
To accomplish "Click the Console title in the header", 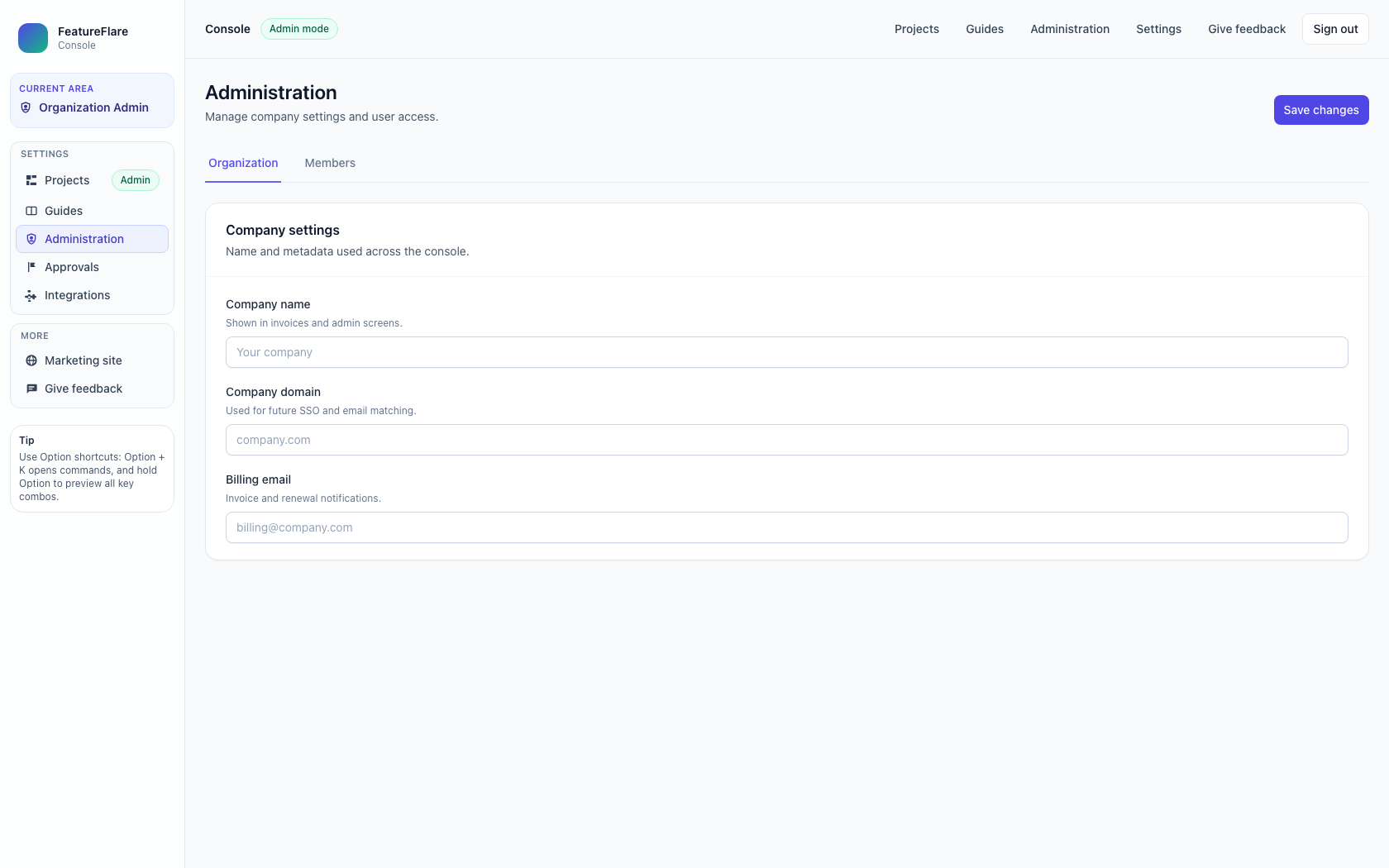I will (227, 29).
